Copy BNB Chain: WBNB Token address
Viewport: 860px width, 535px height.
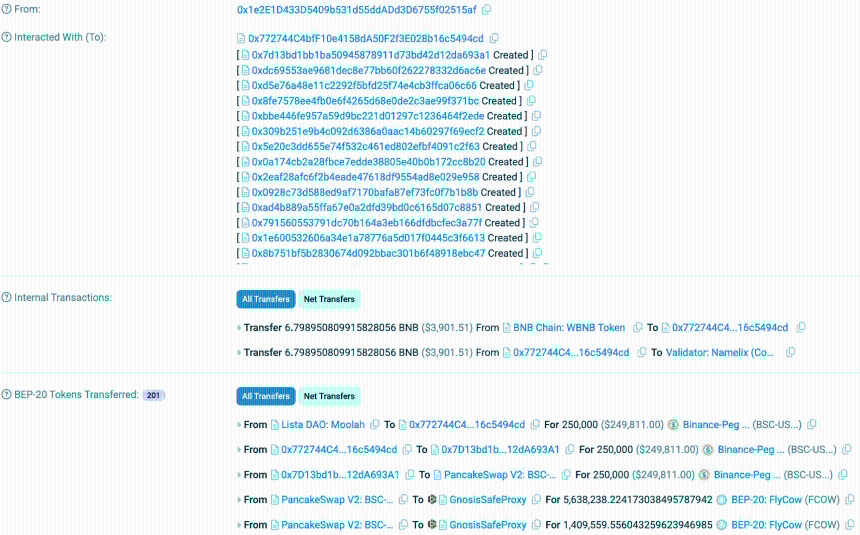click(x=637, y=327)
